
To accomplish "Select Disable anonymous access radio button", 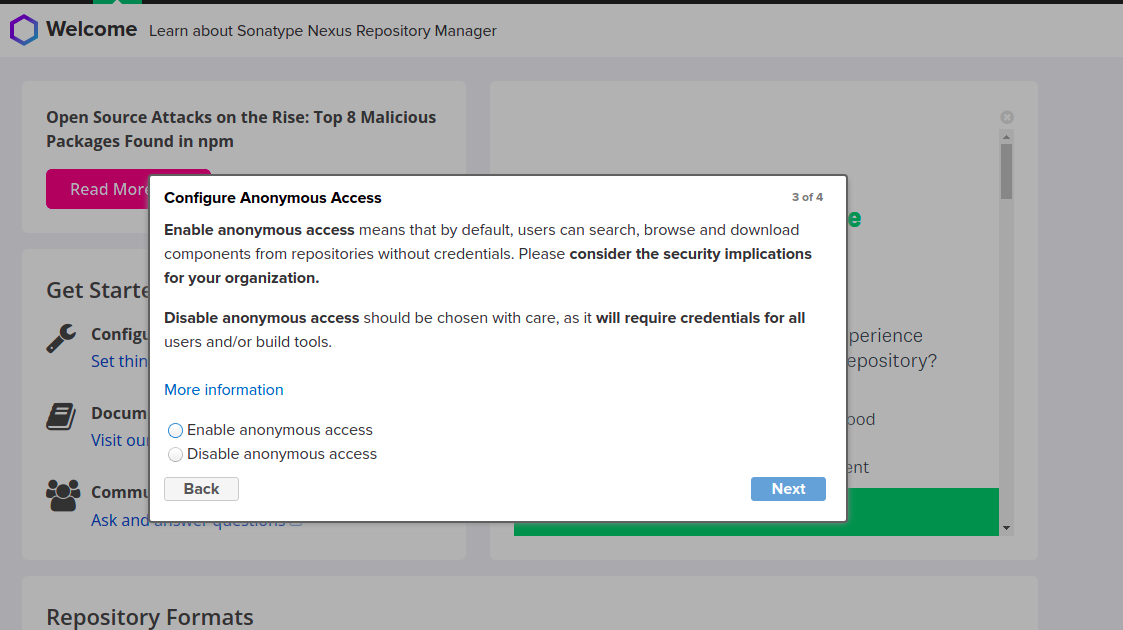I will pos(175,455).
